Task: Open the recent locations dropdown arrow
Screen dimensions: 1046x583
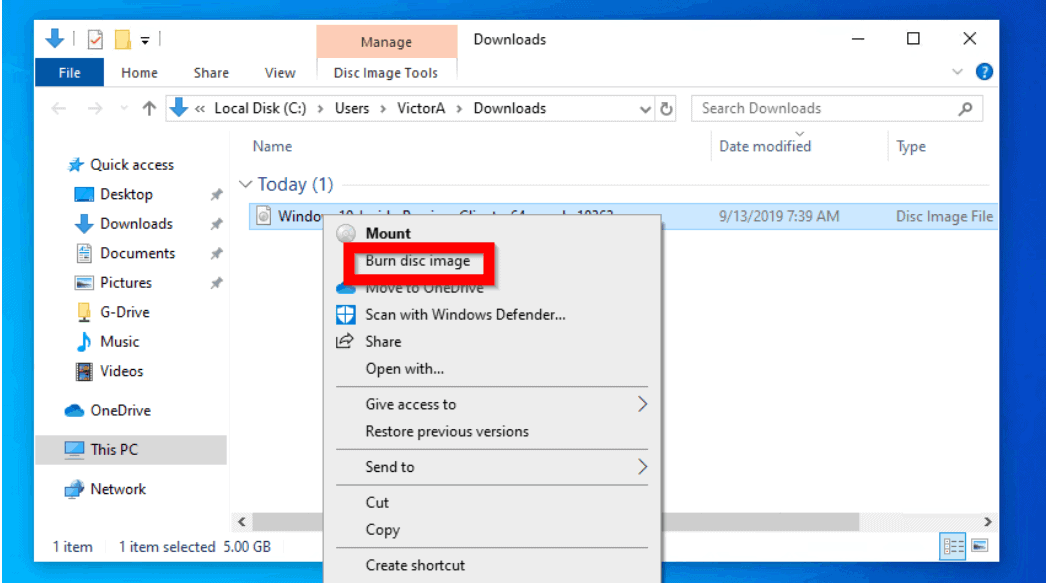Action: tap(123, 108)
